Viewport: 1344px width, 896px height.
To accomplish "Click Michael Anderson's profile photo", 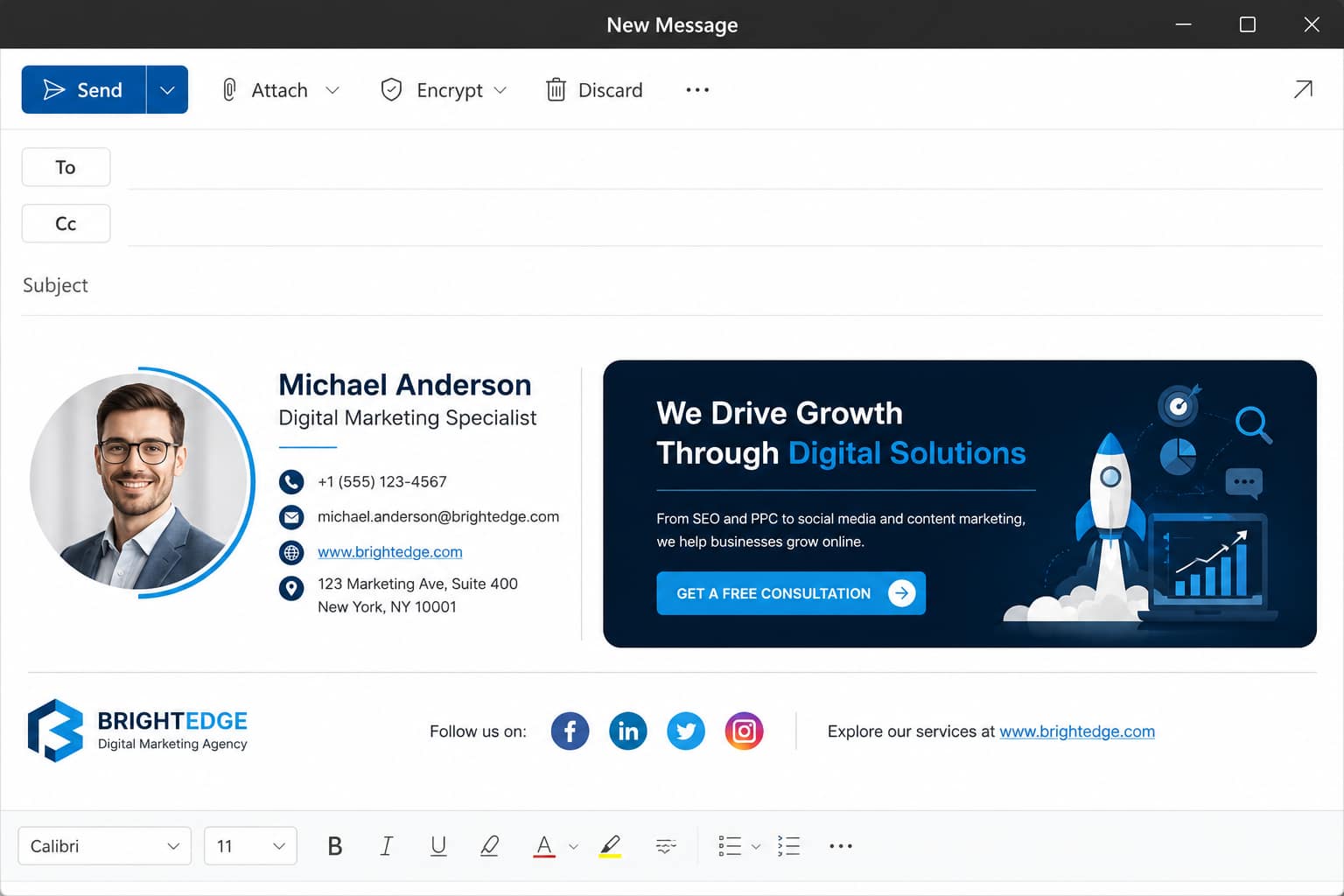I will click(138, 481).
